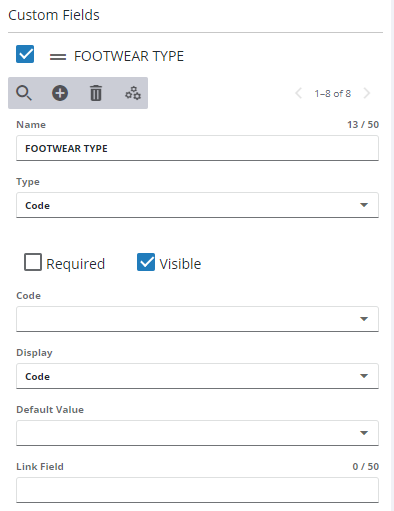Screen dimensions: 394x511
Task: Click the 1–8 of 8 pagination text
Action: tap(333, 94)
